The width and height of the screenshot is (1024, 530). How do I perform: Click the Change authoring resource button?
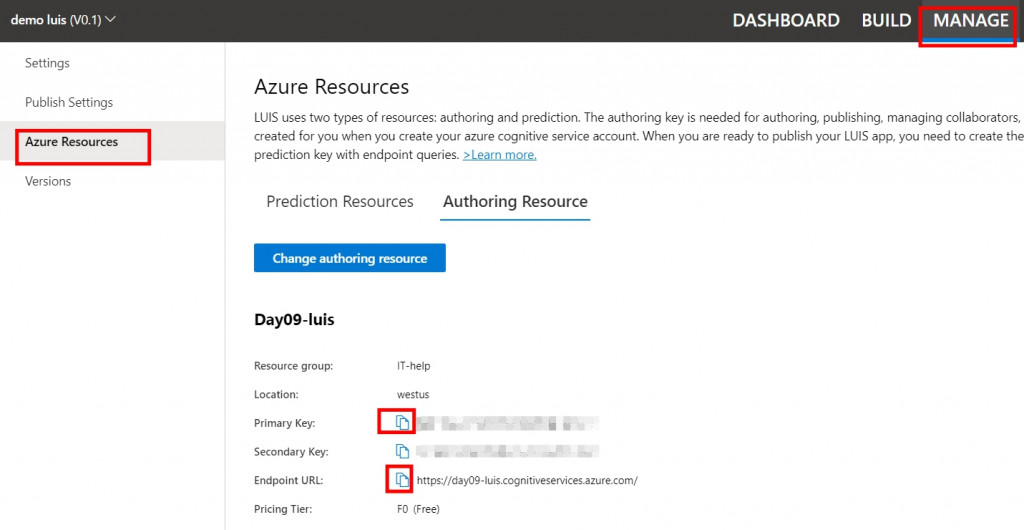[349, 258]
